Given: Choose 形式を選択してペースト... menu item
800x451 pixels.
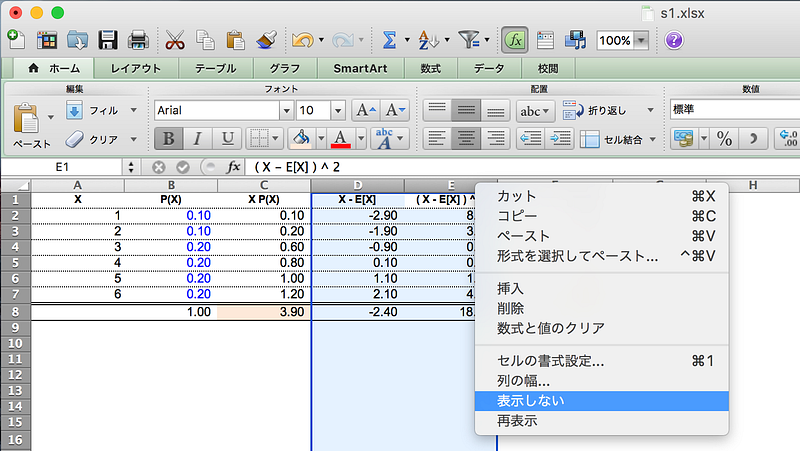Looking at the screenshot, I should click(x=602, y=256).
